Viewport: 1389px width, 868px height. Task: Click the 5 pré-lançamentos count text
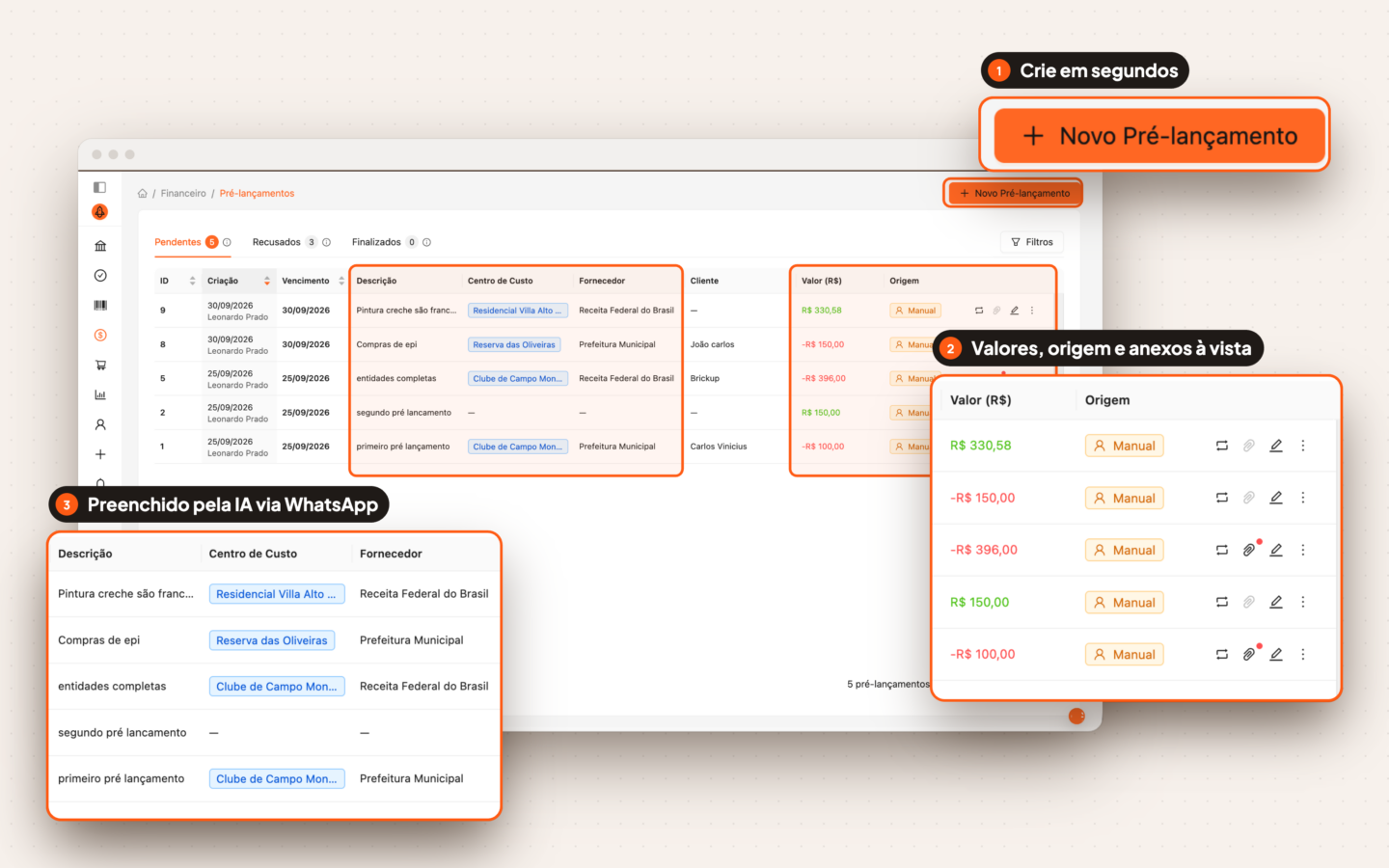tap(888, 684)
